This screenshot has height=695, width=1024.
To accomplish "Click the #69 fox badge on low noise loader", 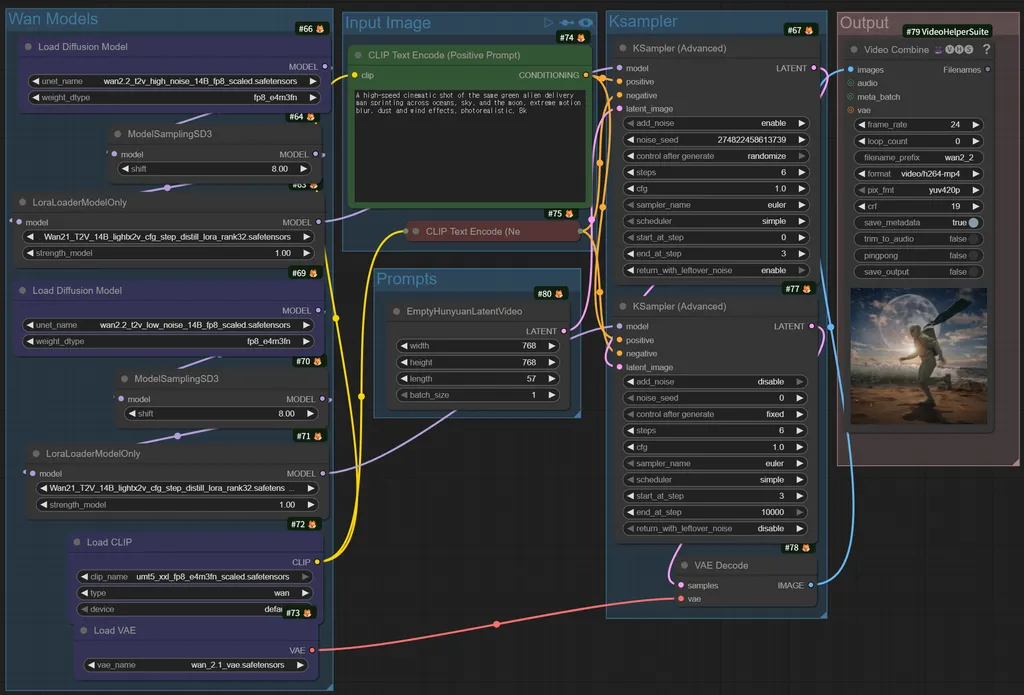I will (x=304, y=273).
